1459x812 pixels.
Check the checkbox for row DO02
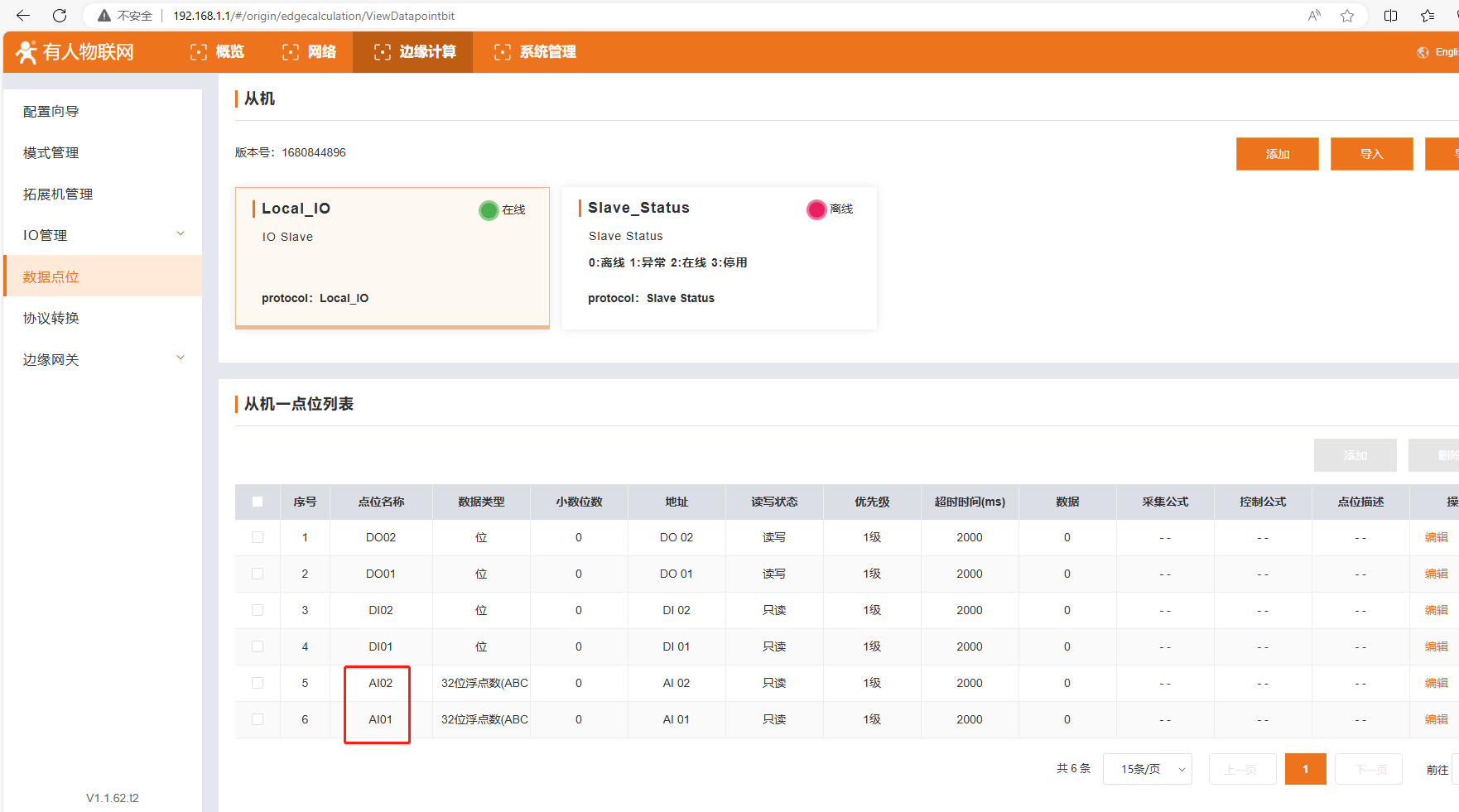pos(258,537)
